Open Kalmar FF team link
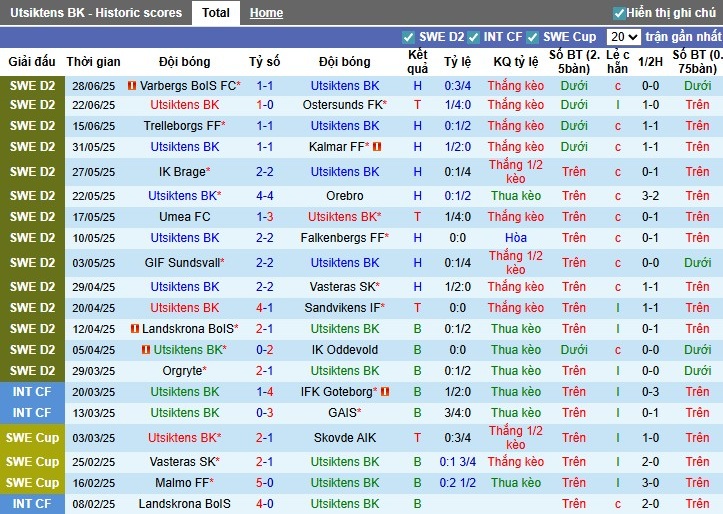 tap(337, 147)
